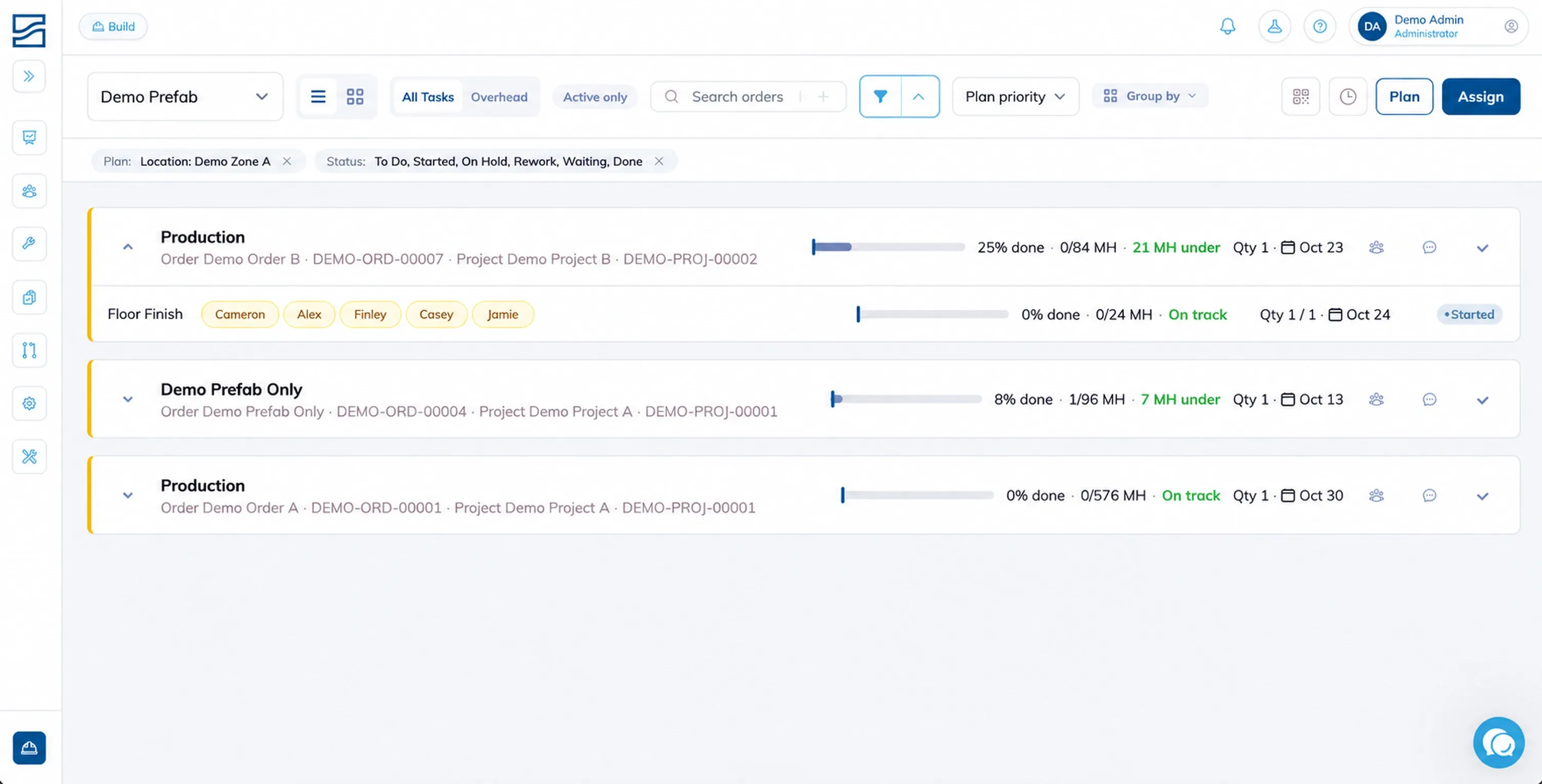Open the Demo Admin profile menu
Viewport: 1542px width, 784px height.
coord(1438,26)
